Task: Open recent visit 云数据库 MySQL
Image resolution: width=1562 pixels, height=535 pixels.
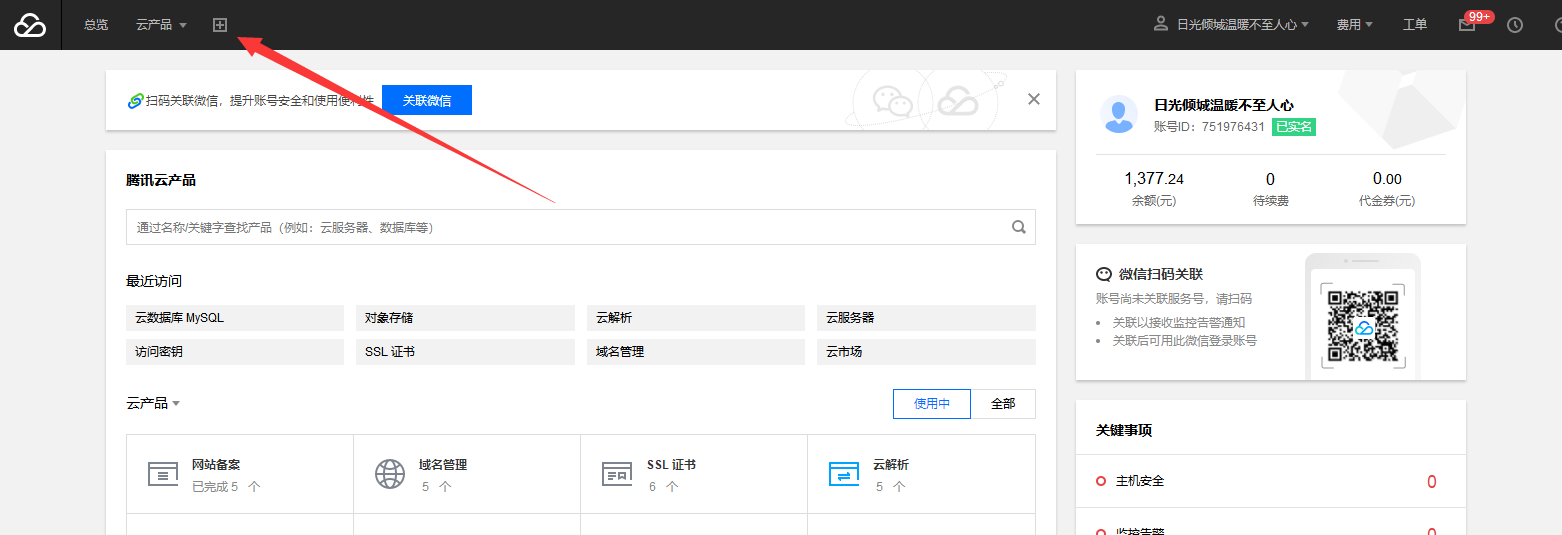Action: tap(235, 318)
